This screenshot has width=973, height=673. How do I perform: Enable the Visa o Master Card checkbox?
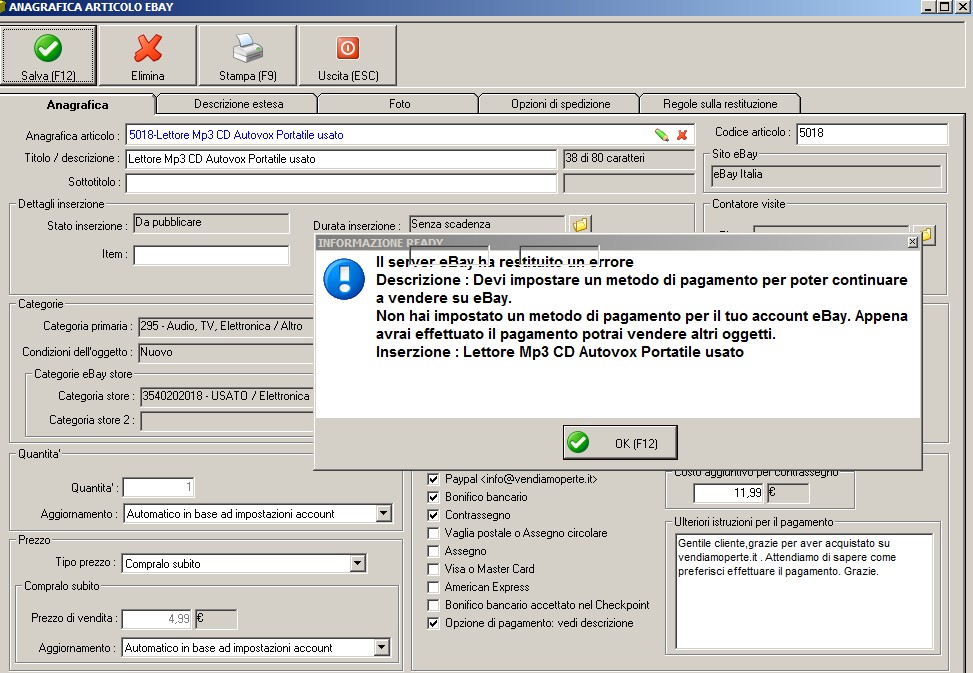click(433, 569)
